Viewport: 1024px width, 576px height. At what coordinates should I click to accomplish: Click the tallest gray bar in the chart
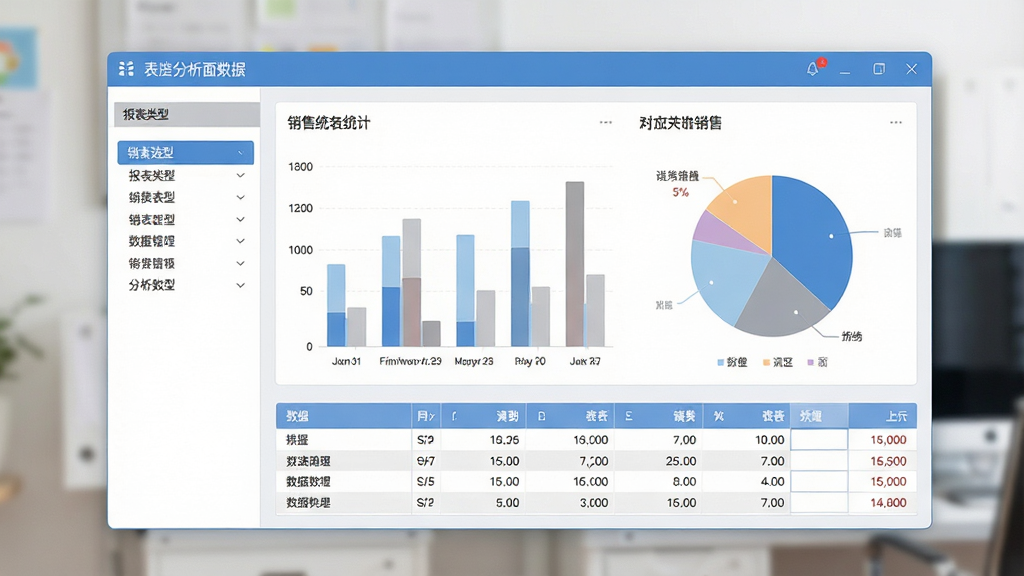coord(575,264)
